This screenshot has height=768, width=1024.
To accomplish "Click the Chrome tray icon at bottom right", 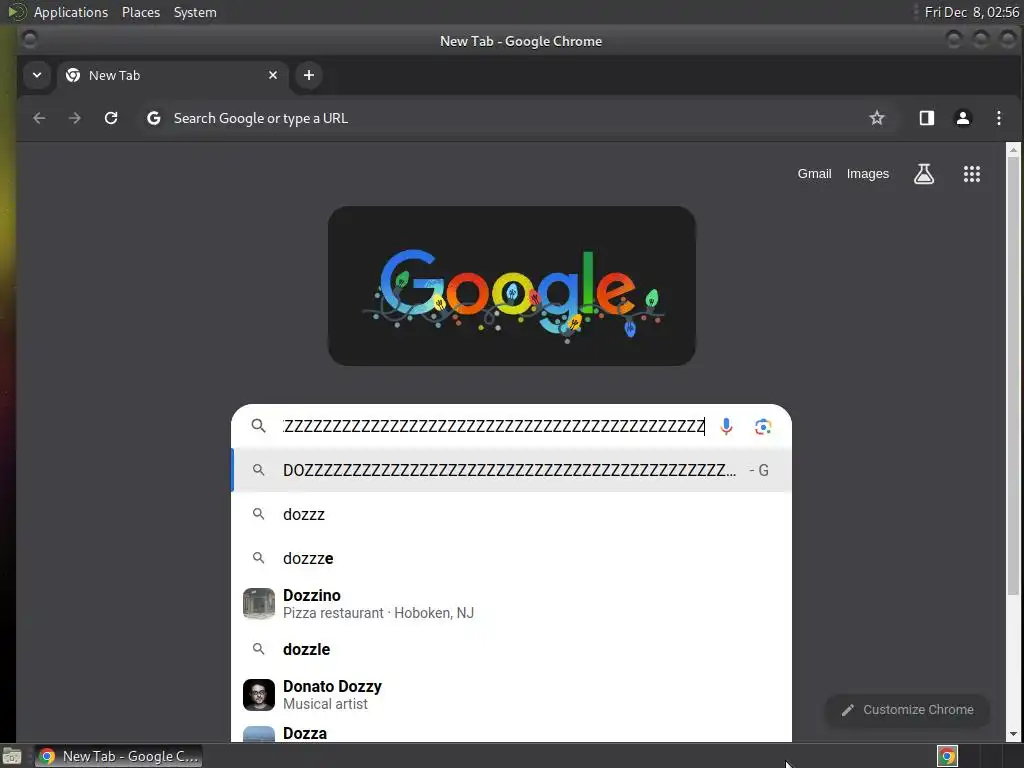I will [x=947, y=756].
